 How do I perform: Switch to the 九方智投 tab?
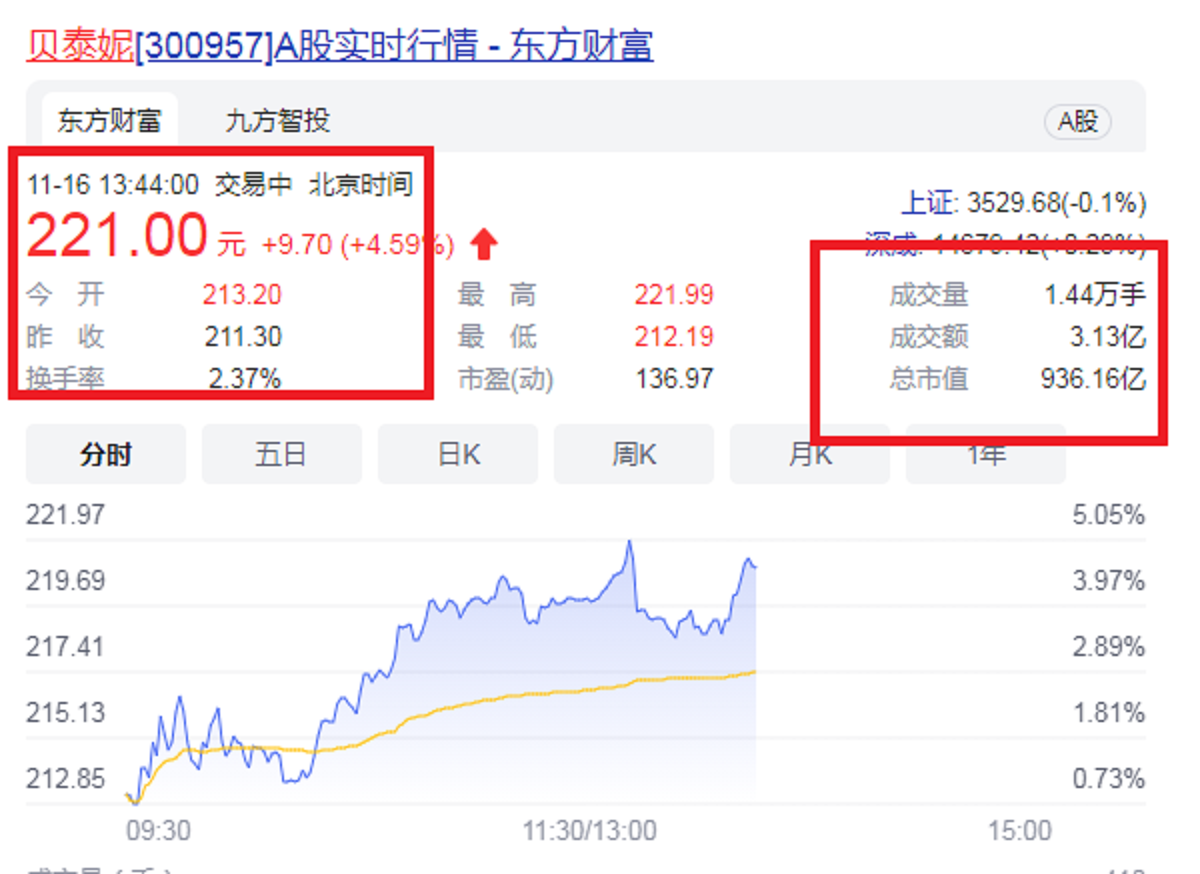278,122
